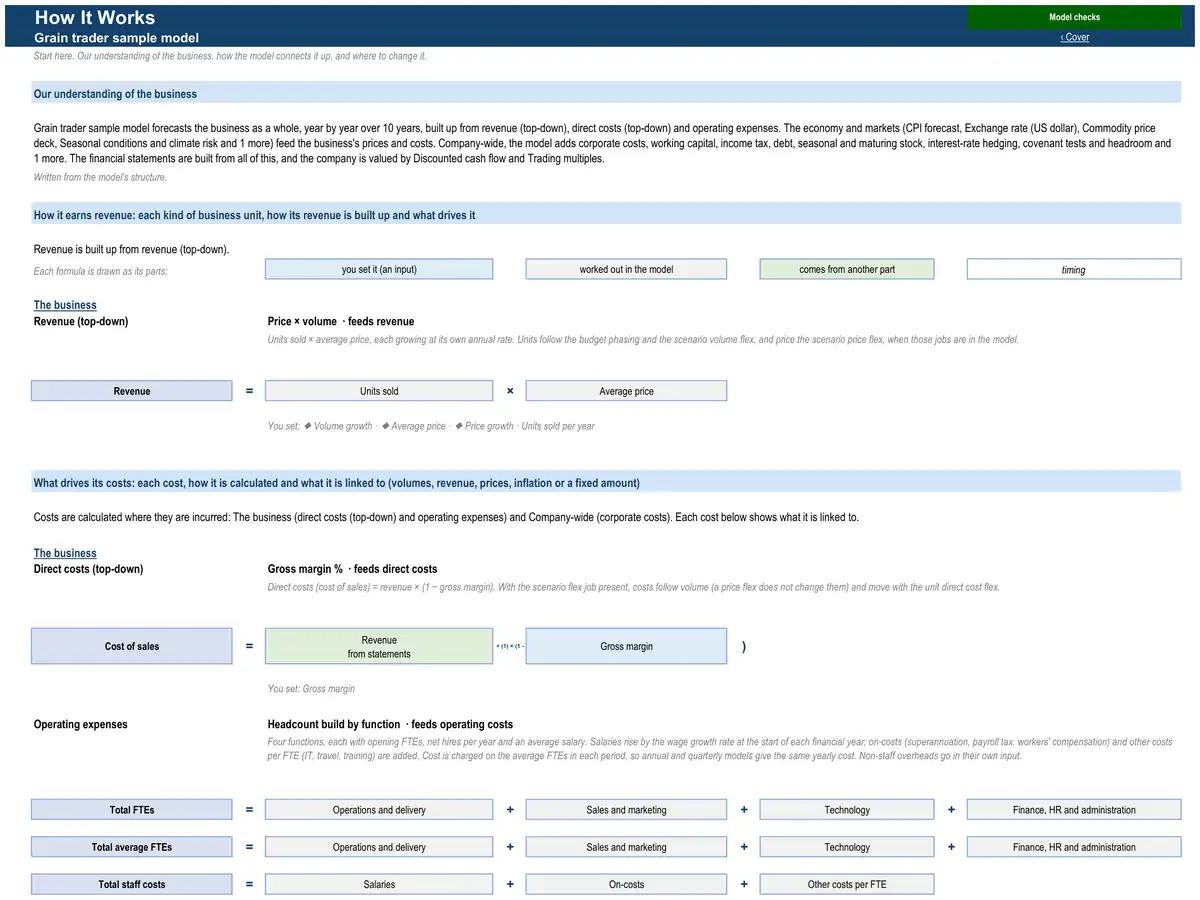Open the ‹ Cover link

[x=1075, y=37]
